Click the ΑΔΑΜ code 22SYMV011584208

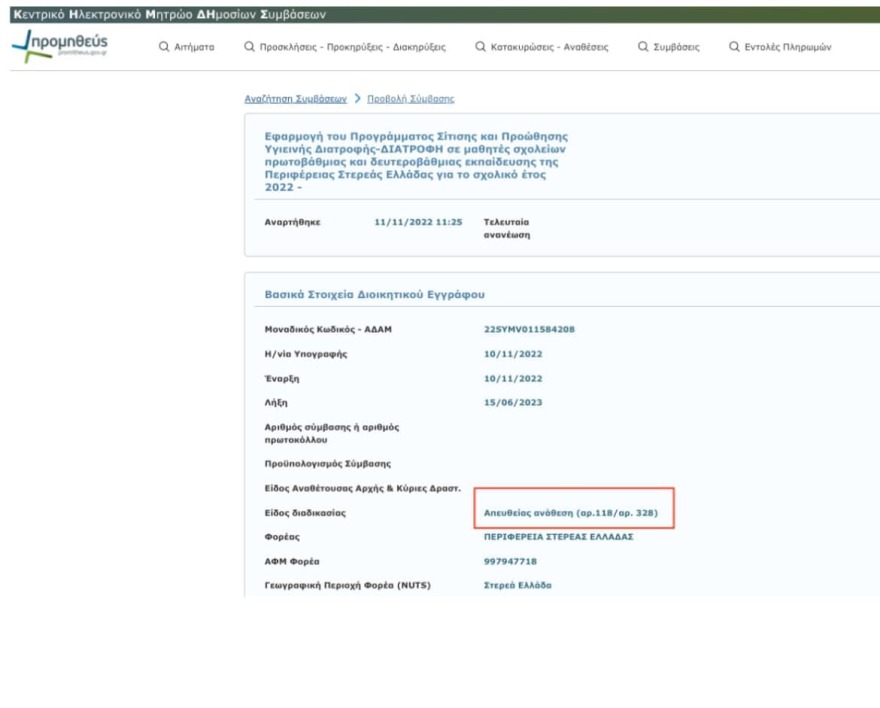(x=529, y=329)
